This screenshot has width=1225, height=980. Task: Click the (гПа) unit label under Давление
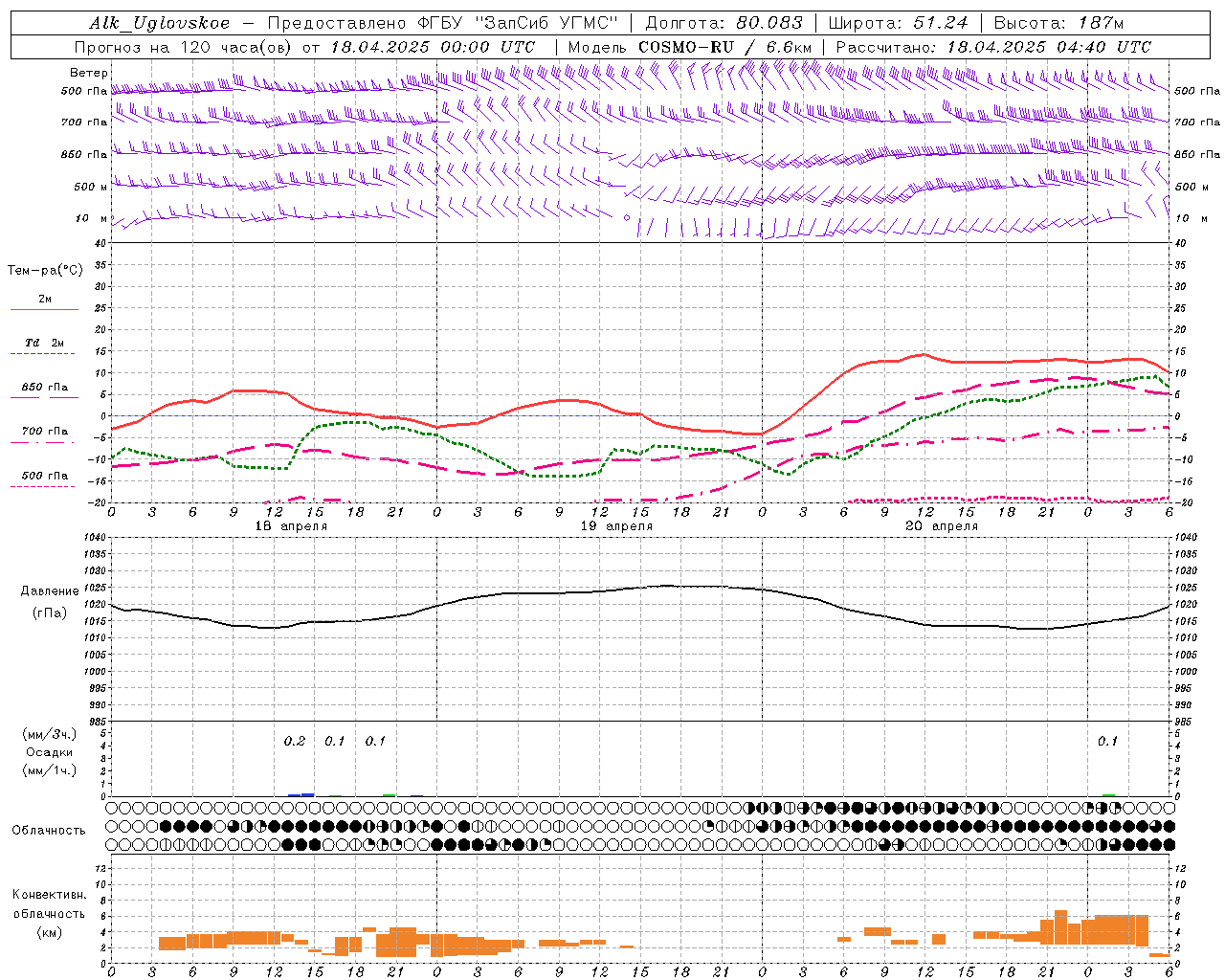point(48,612)
